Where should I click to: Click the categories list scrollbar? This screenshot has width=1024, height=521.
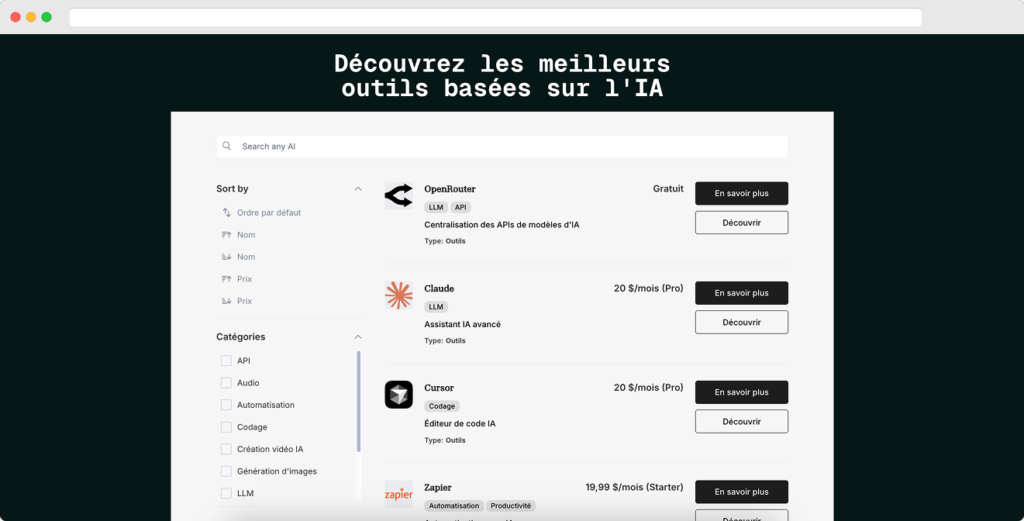pos(358,400)
